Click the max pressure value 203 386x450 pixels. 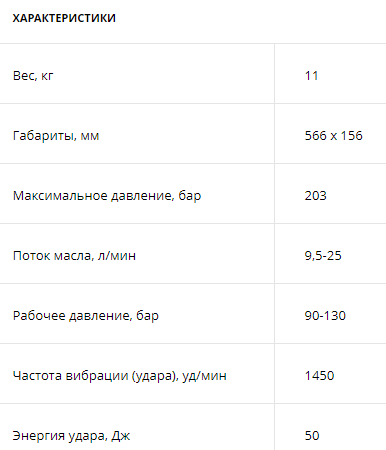(x=315, y=196)
